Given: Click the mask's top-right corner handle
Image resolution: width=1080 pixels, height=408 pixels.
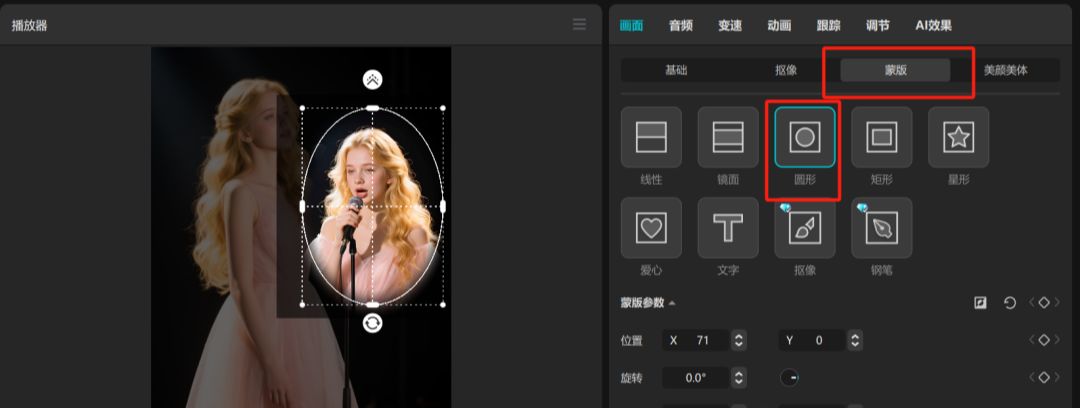Looking at the screenshot, I should point(443,108).
